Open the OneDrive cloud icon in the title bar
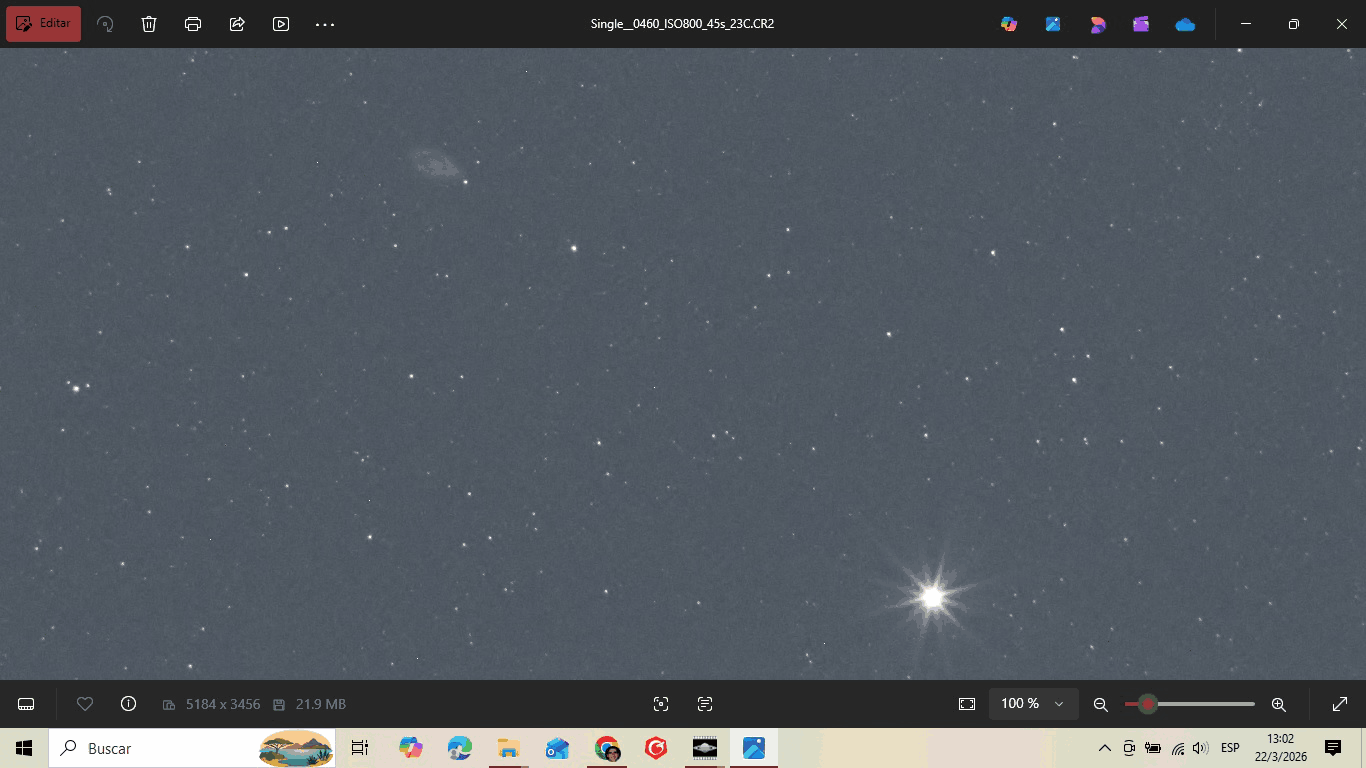This screenshot has height=768, width=1366. (1185, 24)
